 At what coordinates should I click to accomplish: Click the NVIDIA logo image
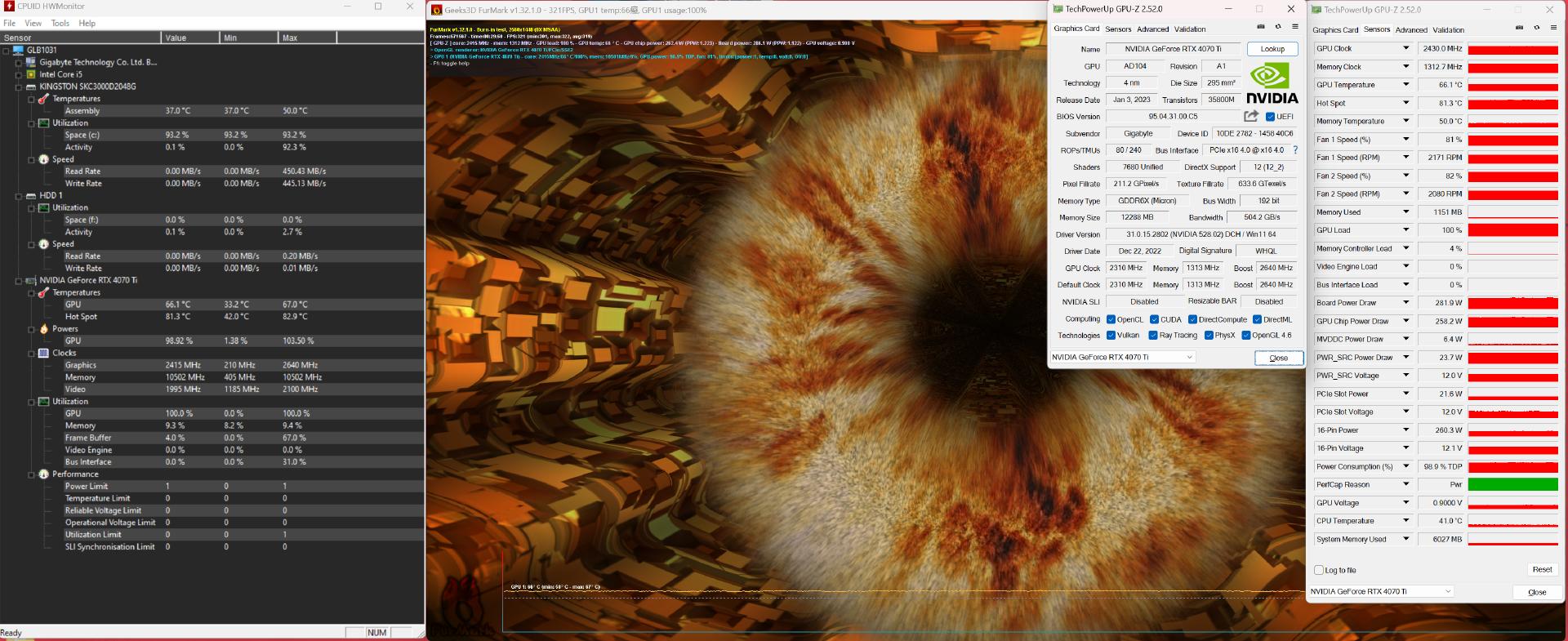pos(1272,84)
